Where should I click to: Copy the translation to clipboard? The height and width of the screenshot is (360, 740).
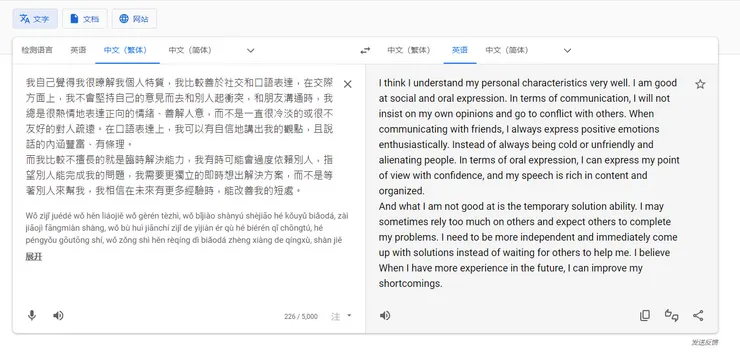[x=645, y=316]
